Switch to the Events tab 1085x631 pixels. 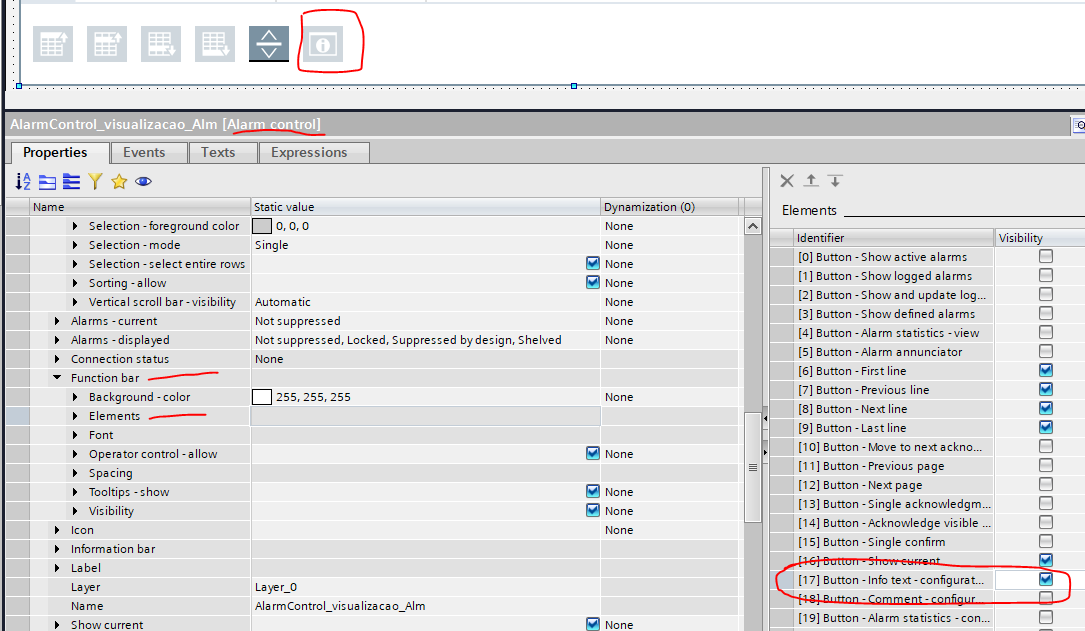tap(144, 152)
